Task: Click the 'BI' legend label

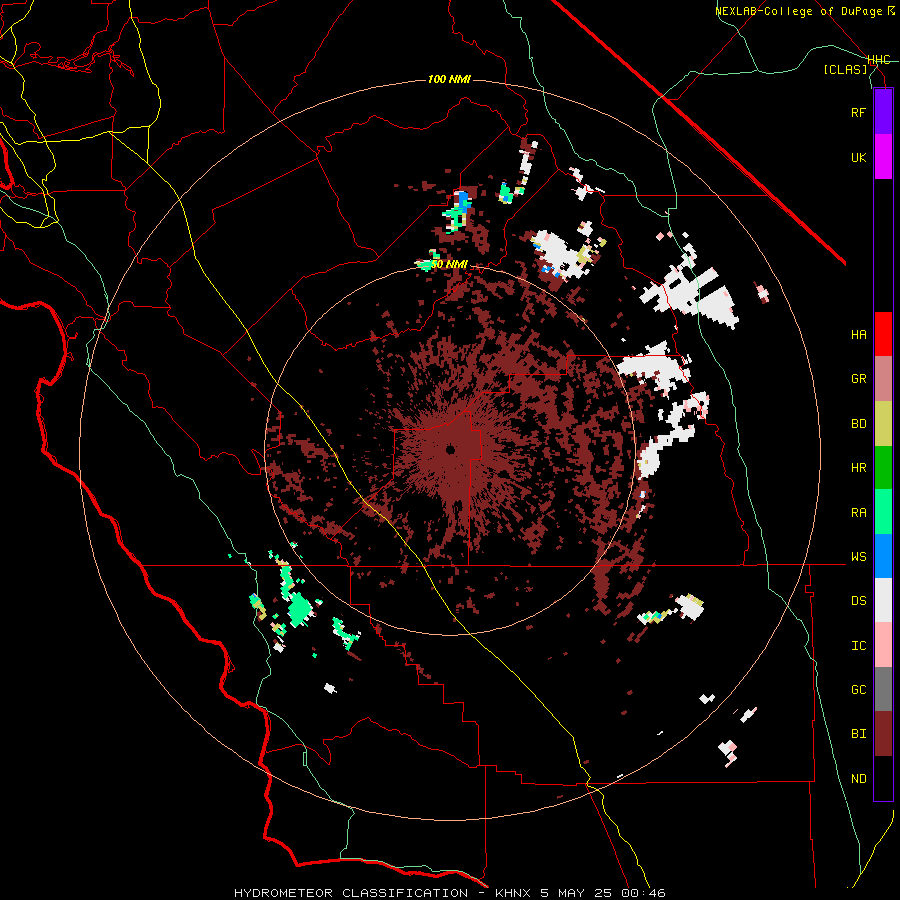Action: [858, 734]
